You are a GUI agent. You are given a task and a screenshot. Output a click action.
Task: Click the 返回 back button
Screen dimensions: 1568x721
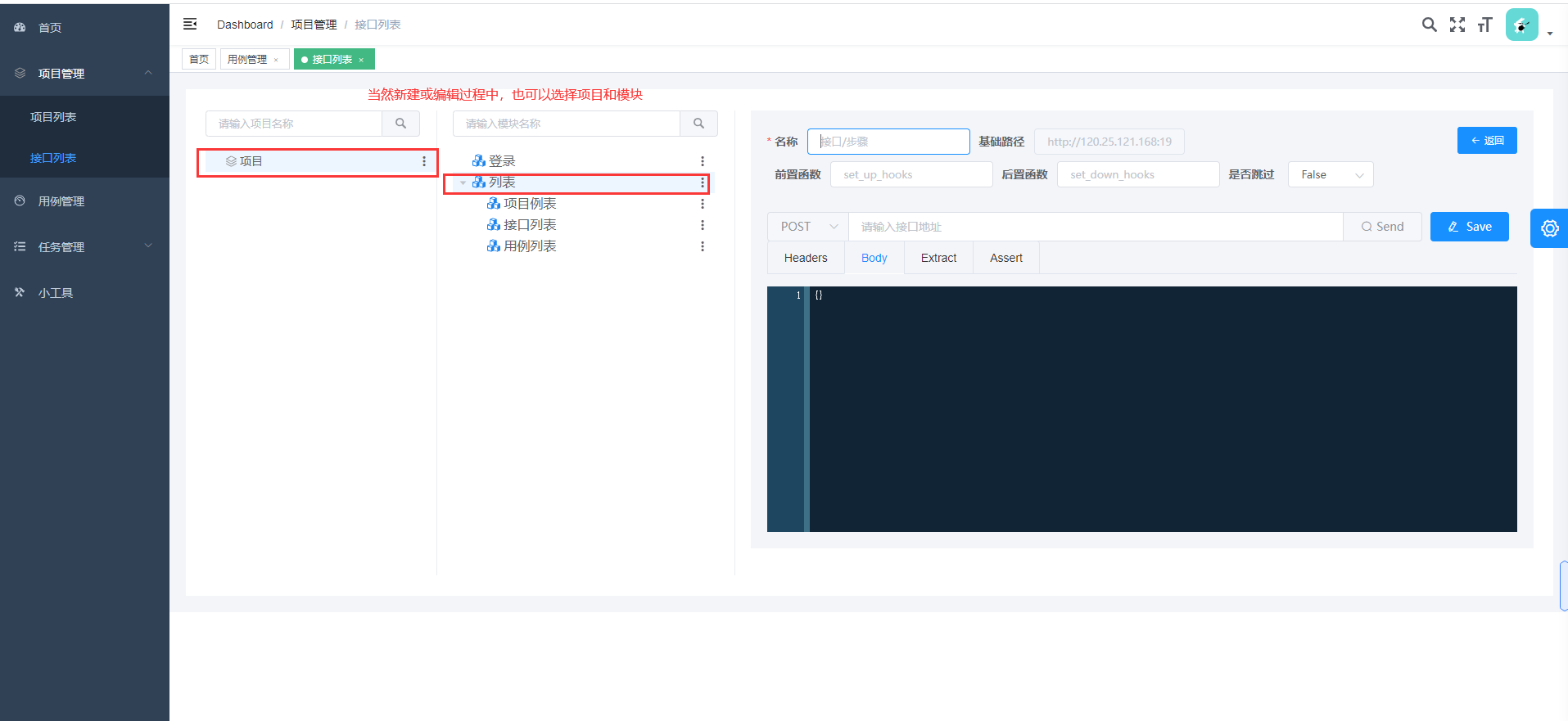1487,141
